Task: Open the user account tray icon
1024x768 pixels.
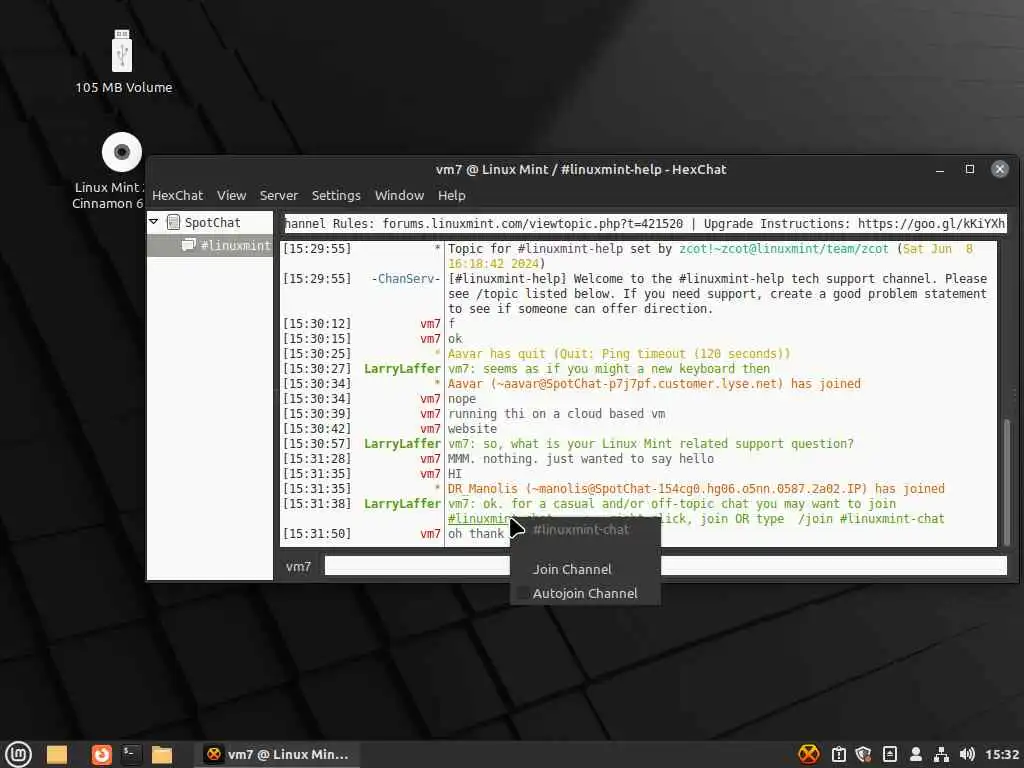Action: point(916,754)
